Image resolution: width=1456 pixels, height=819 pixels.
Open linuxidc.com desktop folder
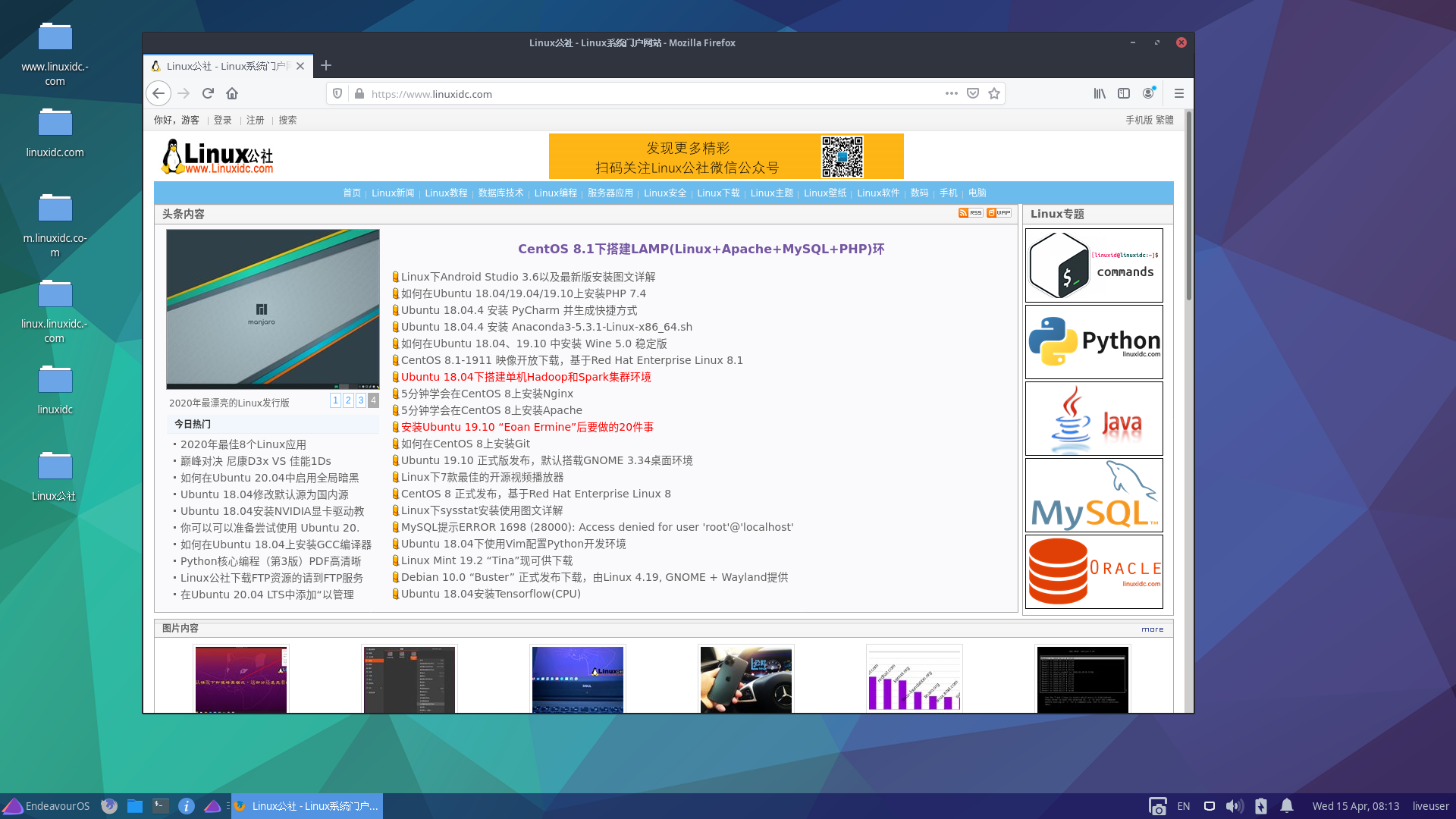point(55,133)
